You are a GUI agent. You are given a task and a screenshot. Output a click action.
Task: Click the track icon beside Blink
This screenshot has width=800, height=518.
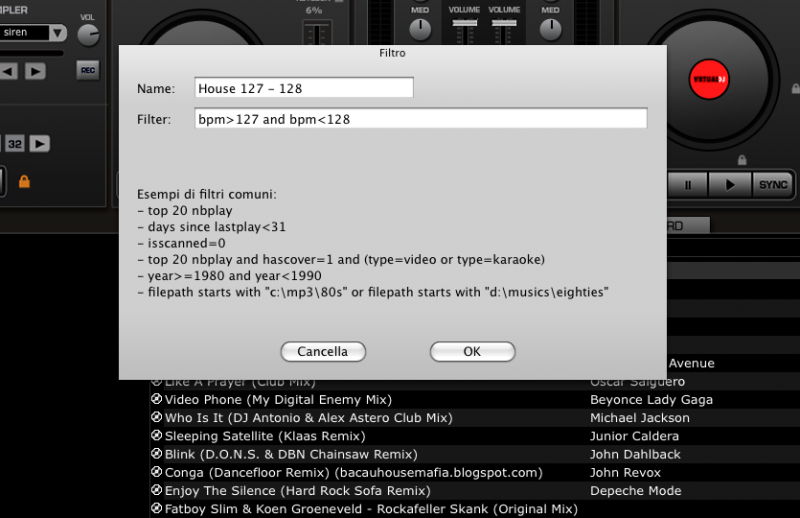(157, 454)
